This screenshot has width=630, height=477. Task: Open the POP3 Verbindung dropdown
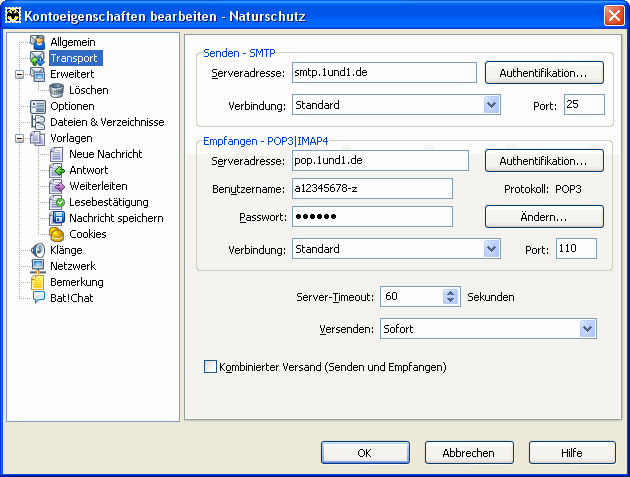pos(491,249)
